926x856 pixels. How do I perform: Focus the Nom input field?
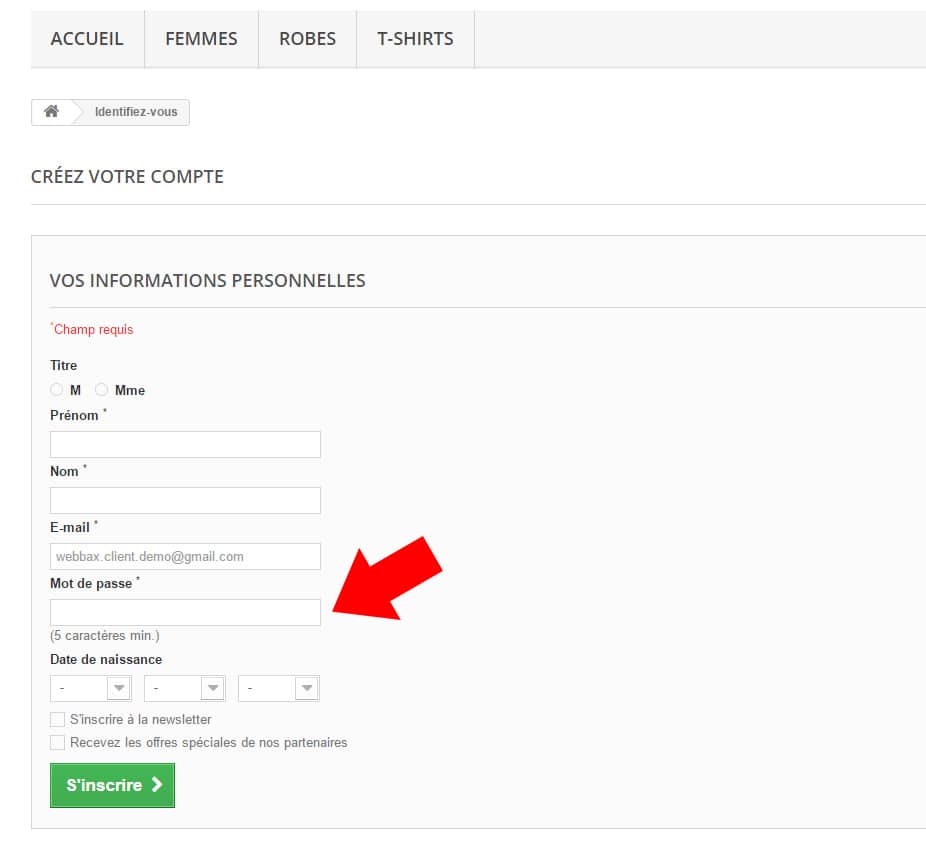(185, 501)
